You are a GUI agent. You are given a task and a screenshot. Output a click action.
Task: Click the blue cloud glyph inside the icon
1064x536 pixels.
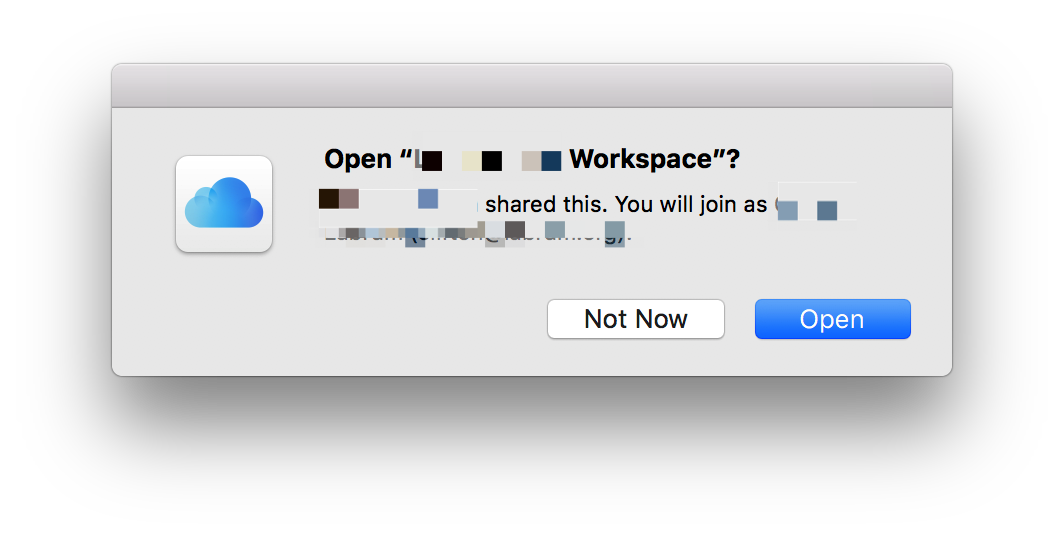point(224,203)
